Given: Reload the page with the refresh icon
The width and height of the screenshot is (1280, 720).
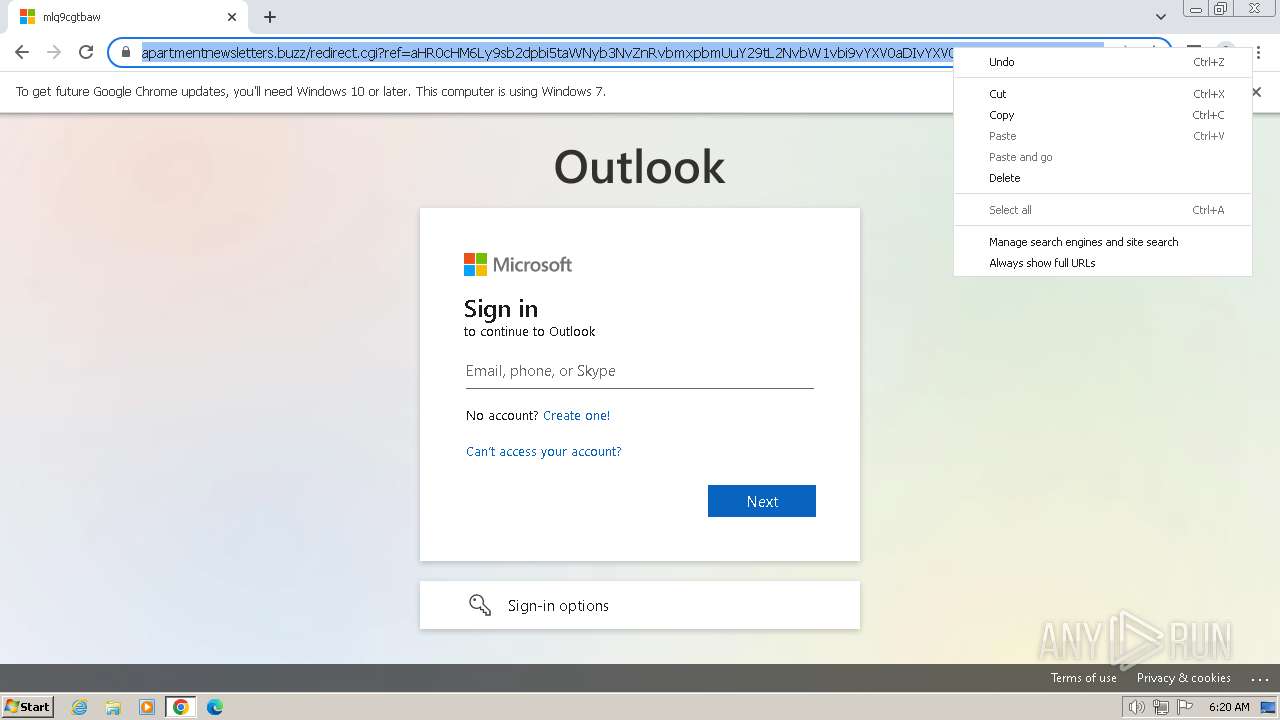Looking at the screenshot, I should tap(86, 52).
